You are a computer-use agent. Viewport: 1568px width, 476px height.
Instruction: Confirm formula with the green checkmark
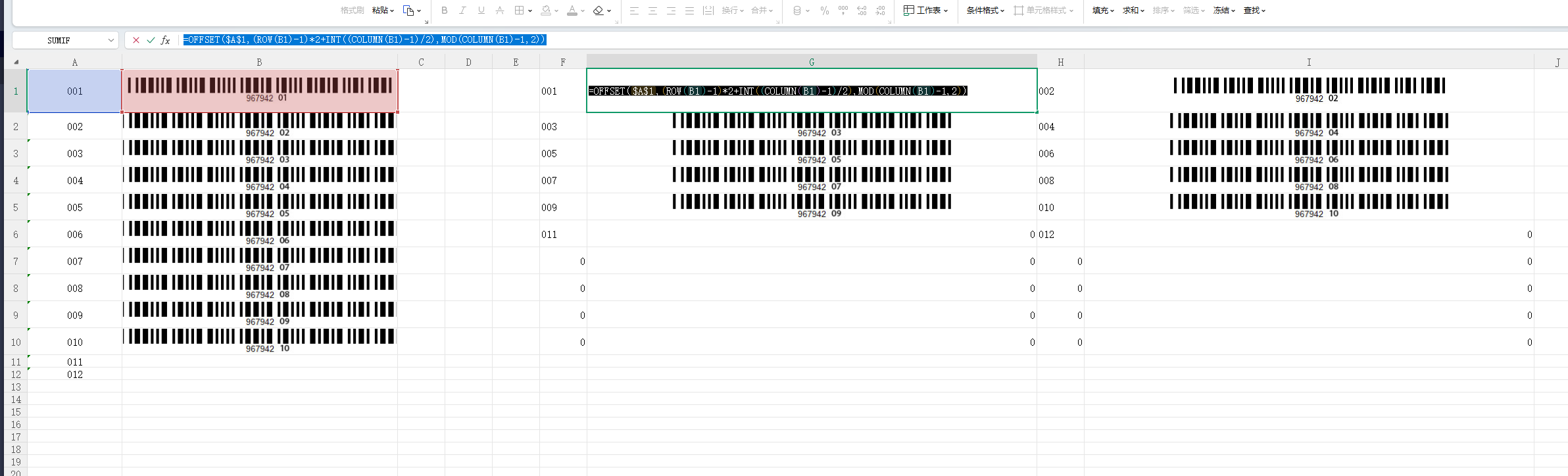point(151,40)
